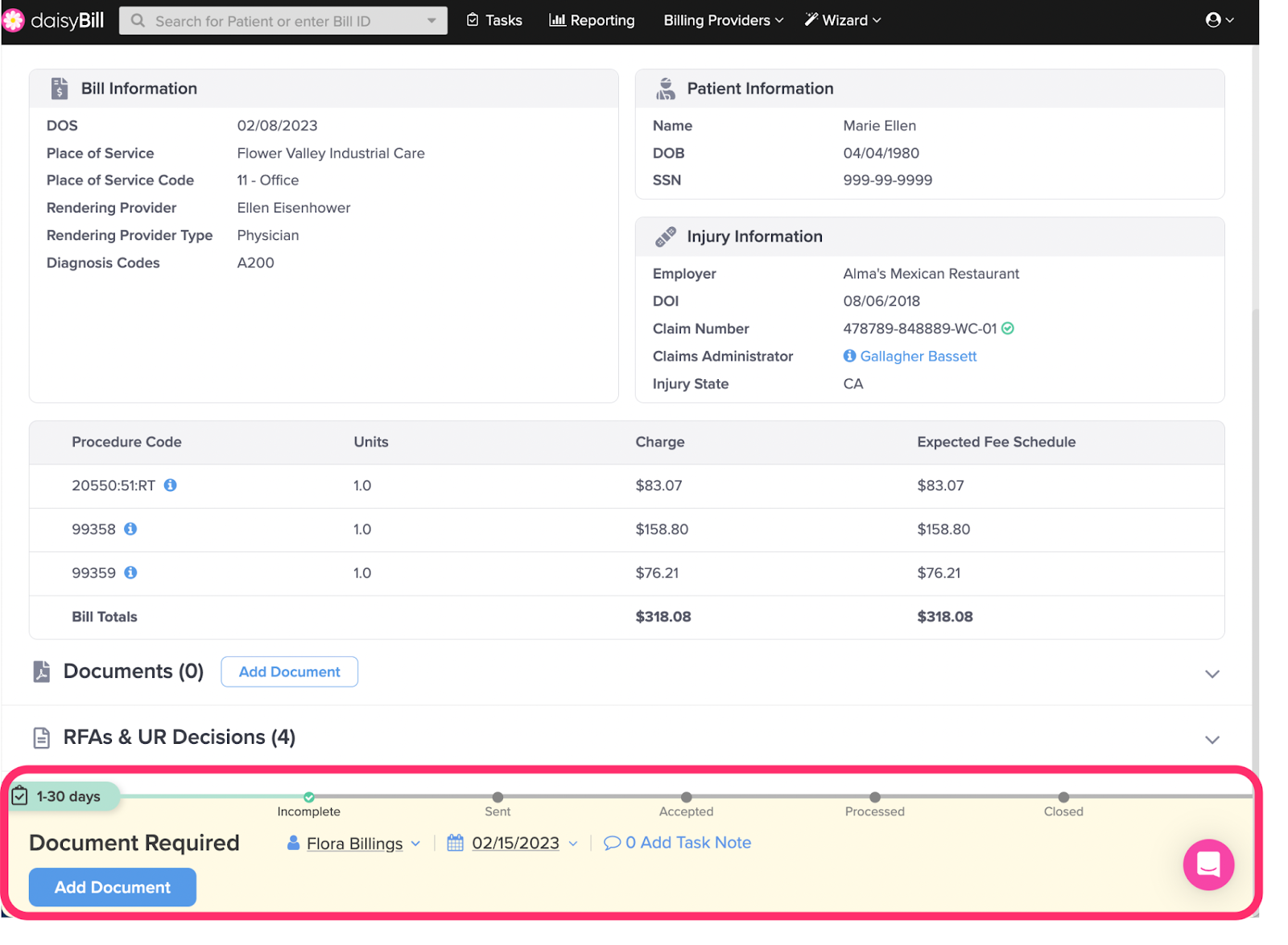Open the Tasks page
The width and height of the screenshot is (1288, 945).
(494, 20)
